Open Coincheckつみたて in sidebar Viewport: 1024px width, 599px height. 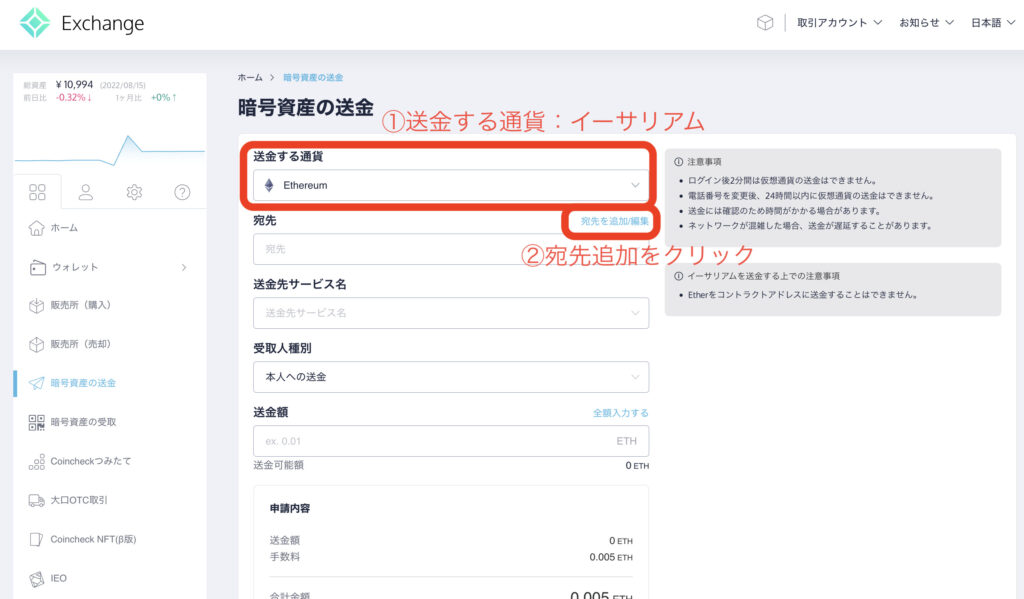tap(90, 461)
